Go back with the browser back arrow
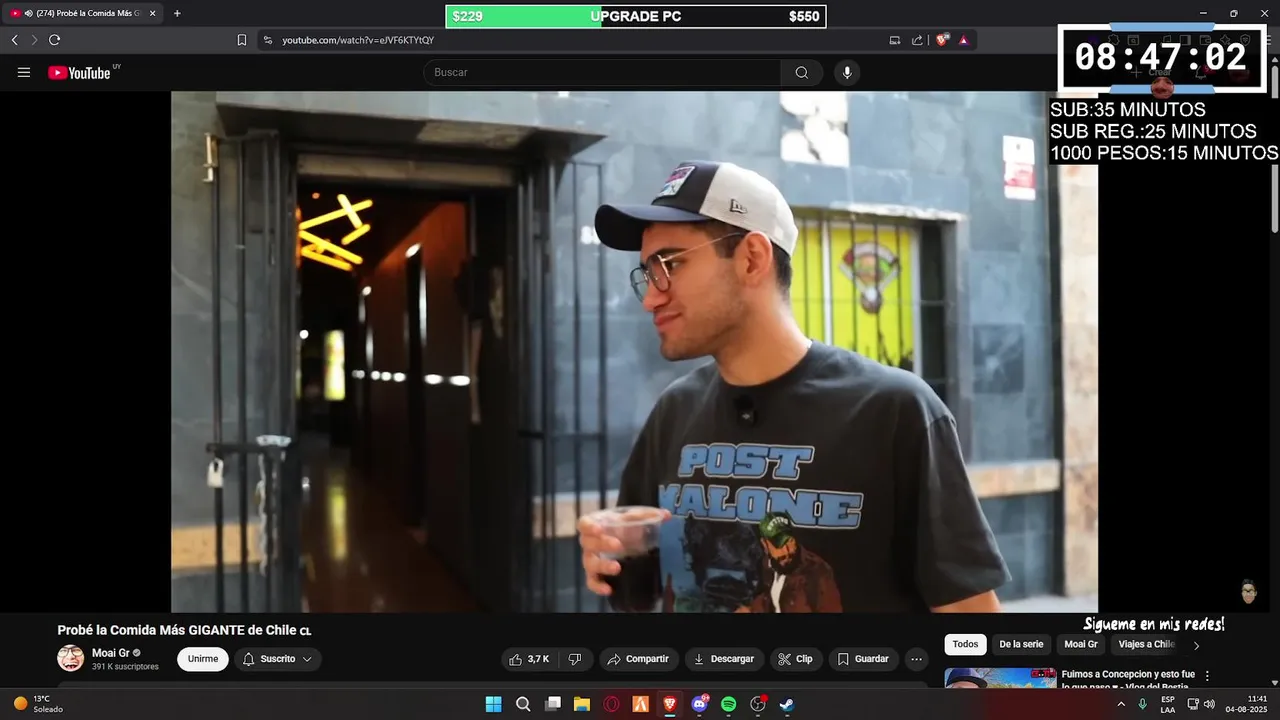 [x=14, y=40]
